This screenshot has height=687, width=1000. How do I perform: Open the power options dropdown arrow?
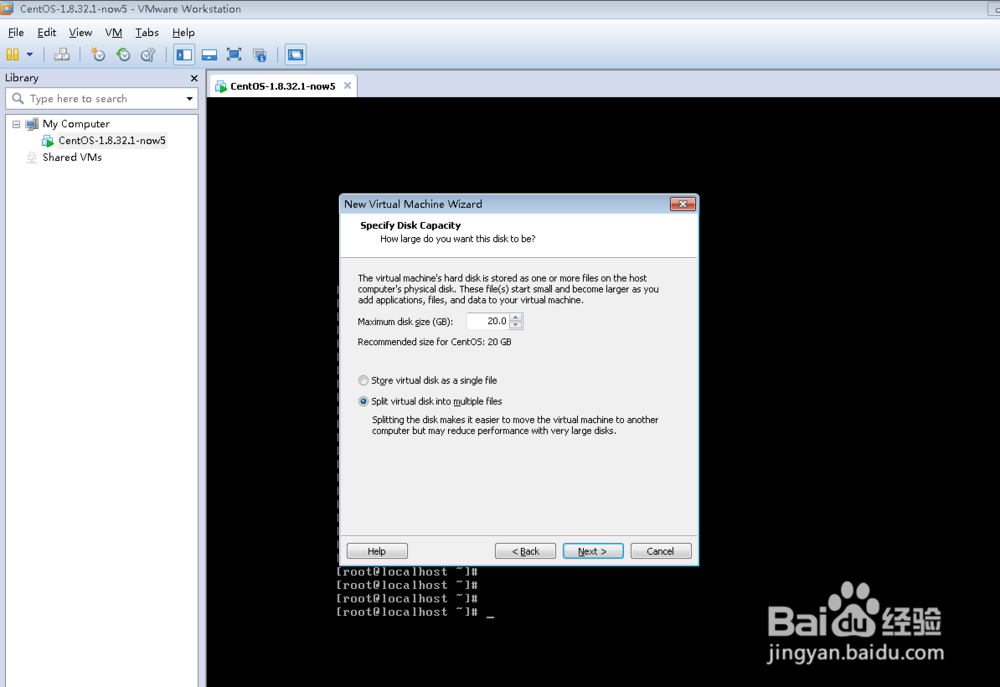29,55
